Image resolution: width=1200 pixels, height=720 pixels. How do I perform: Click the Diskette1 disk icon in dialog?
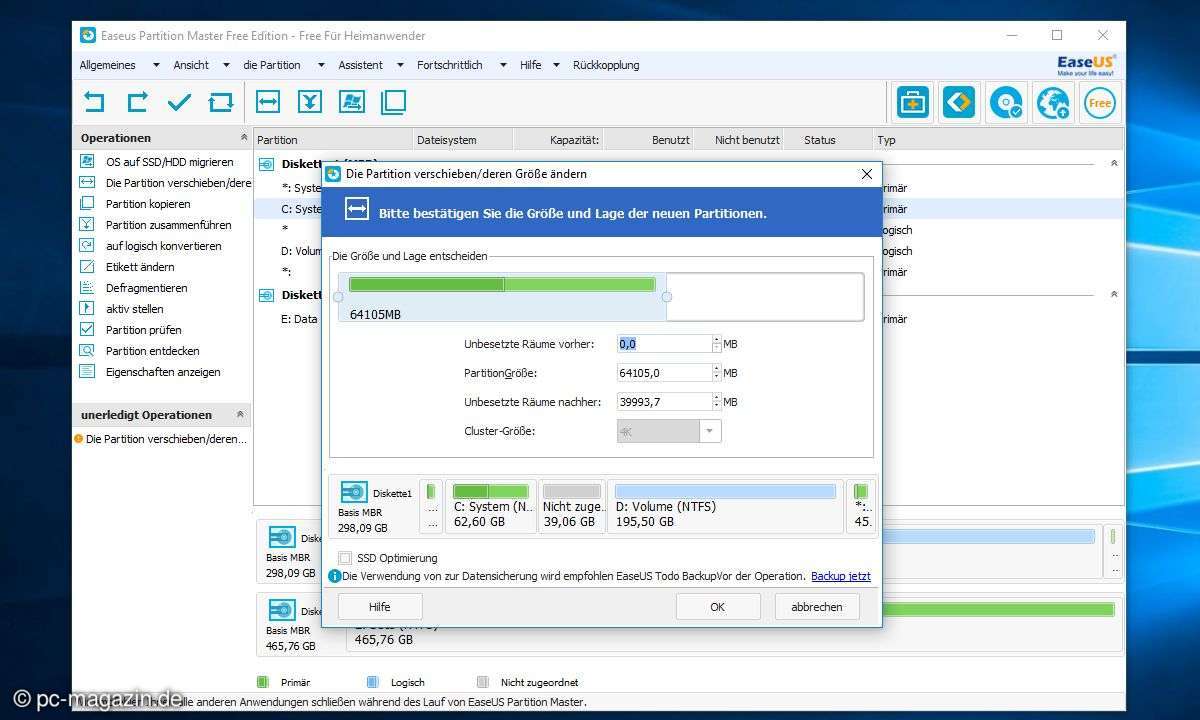coord(354,492)
